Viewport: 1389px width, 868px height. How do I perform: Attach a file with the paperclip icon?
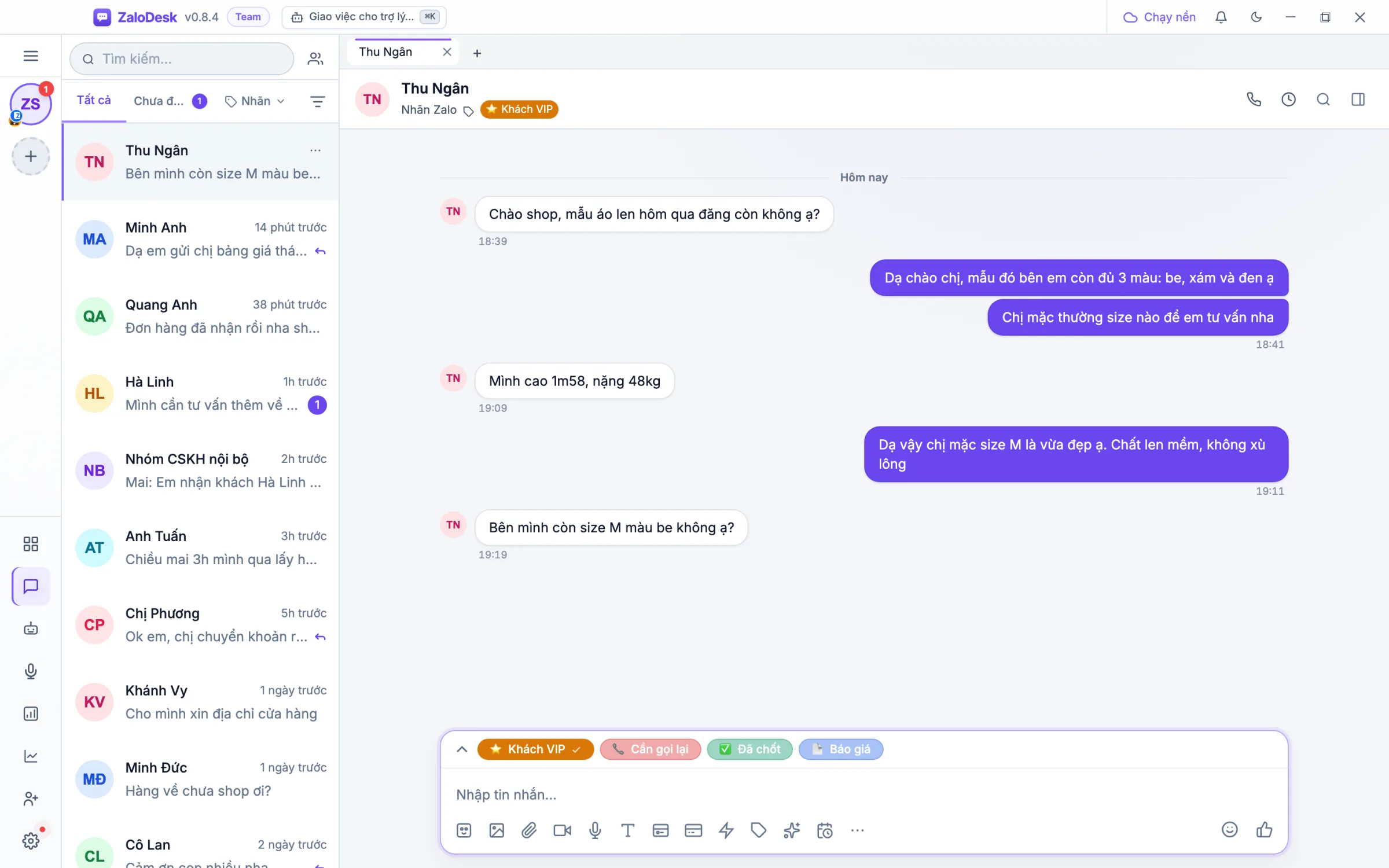(x=529, y=830)
